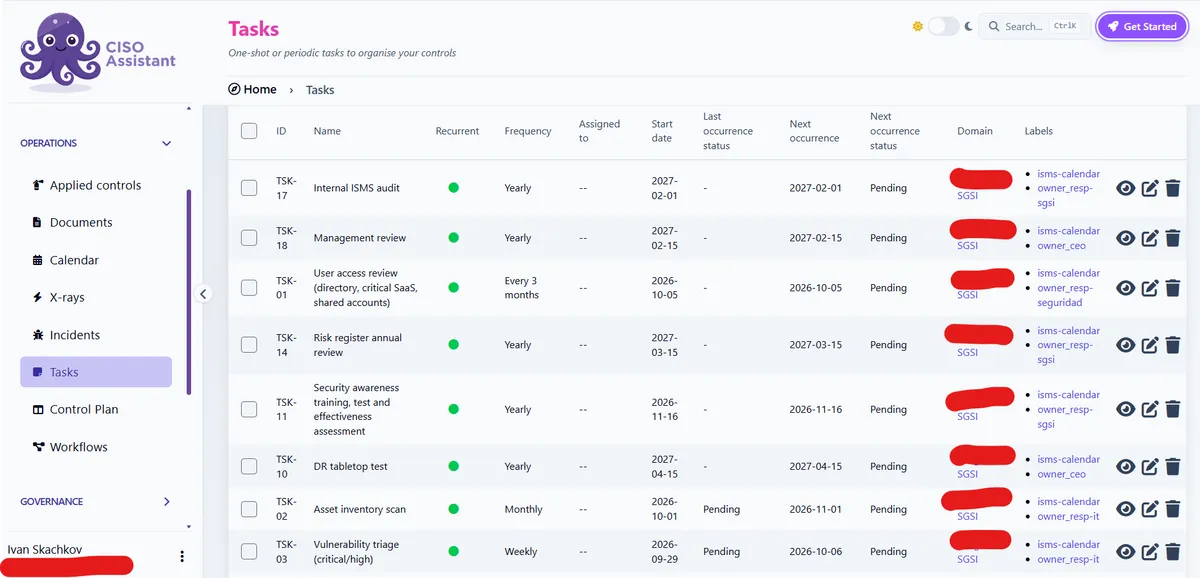Delete the Internal ISMS audit task

click(x=1173, y=188)
